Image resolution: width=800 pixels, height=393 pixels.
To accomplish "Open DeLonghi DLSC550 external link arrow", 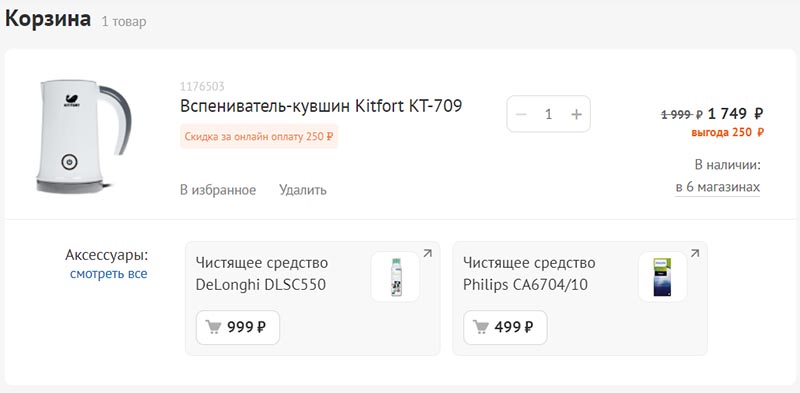I will pyautogui.click(x=428, y=253).
